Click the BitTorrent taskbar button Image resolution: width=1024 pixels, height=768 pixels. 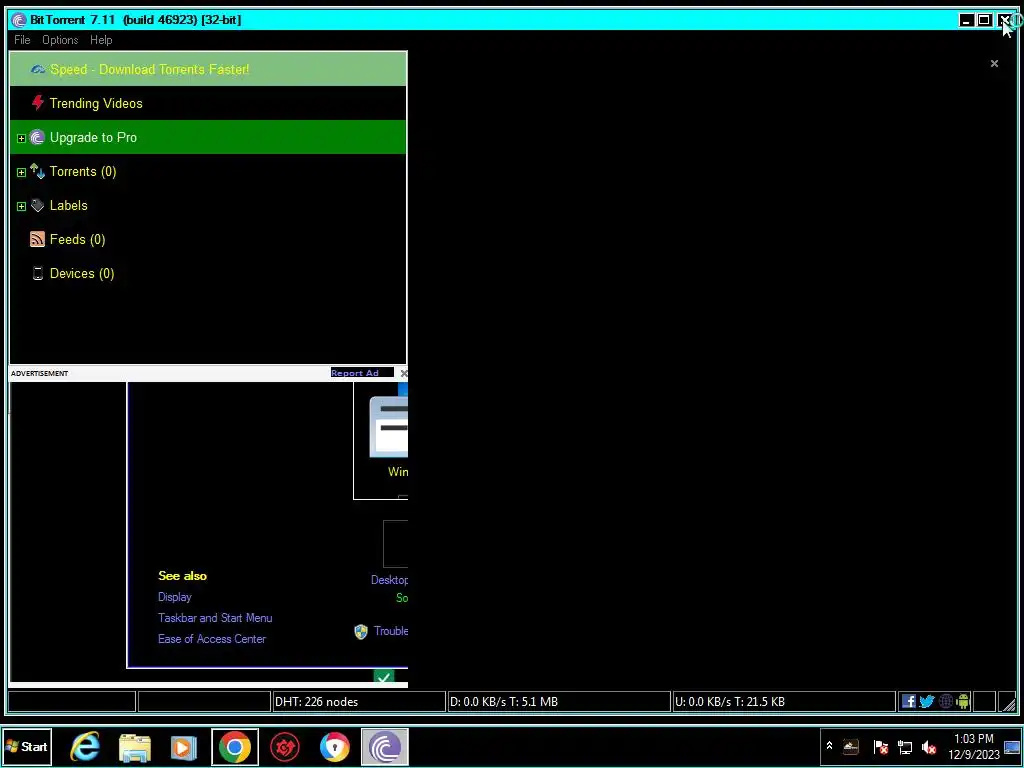pos(385,746)
